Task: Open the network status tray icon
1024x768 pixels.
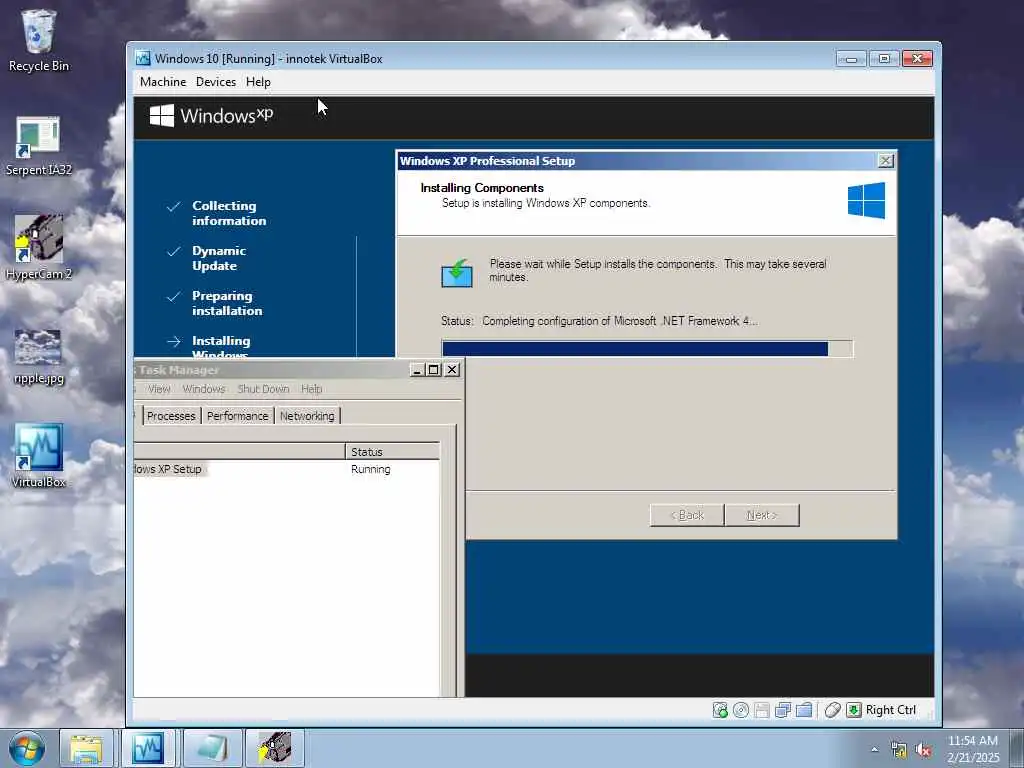Action: pos(899,750)
